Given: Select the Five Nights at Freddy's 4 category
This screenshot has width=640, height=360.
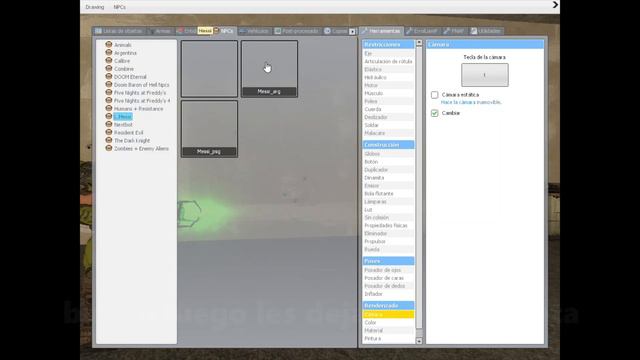Looking at the screenshot, I should 142,100.
